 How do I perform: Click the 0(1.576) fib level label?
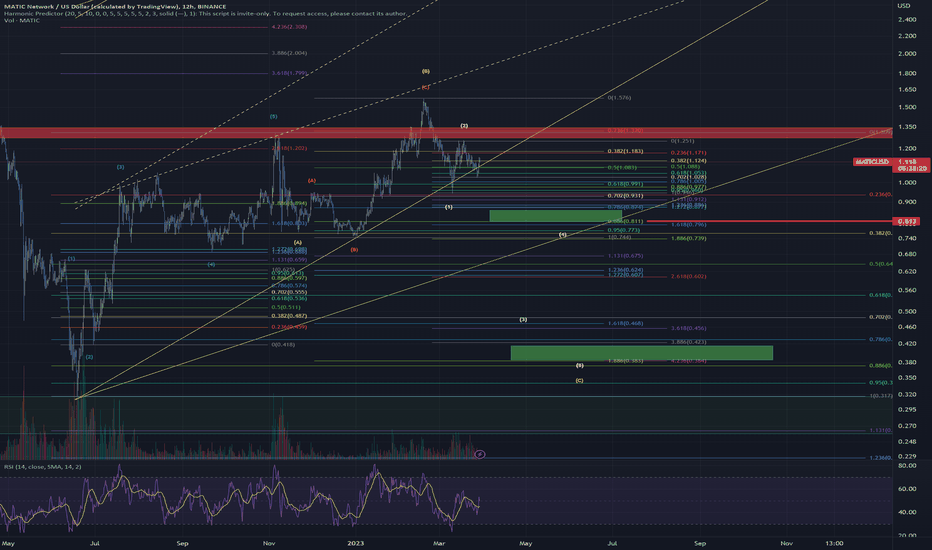(x=619, y=98)
